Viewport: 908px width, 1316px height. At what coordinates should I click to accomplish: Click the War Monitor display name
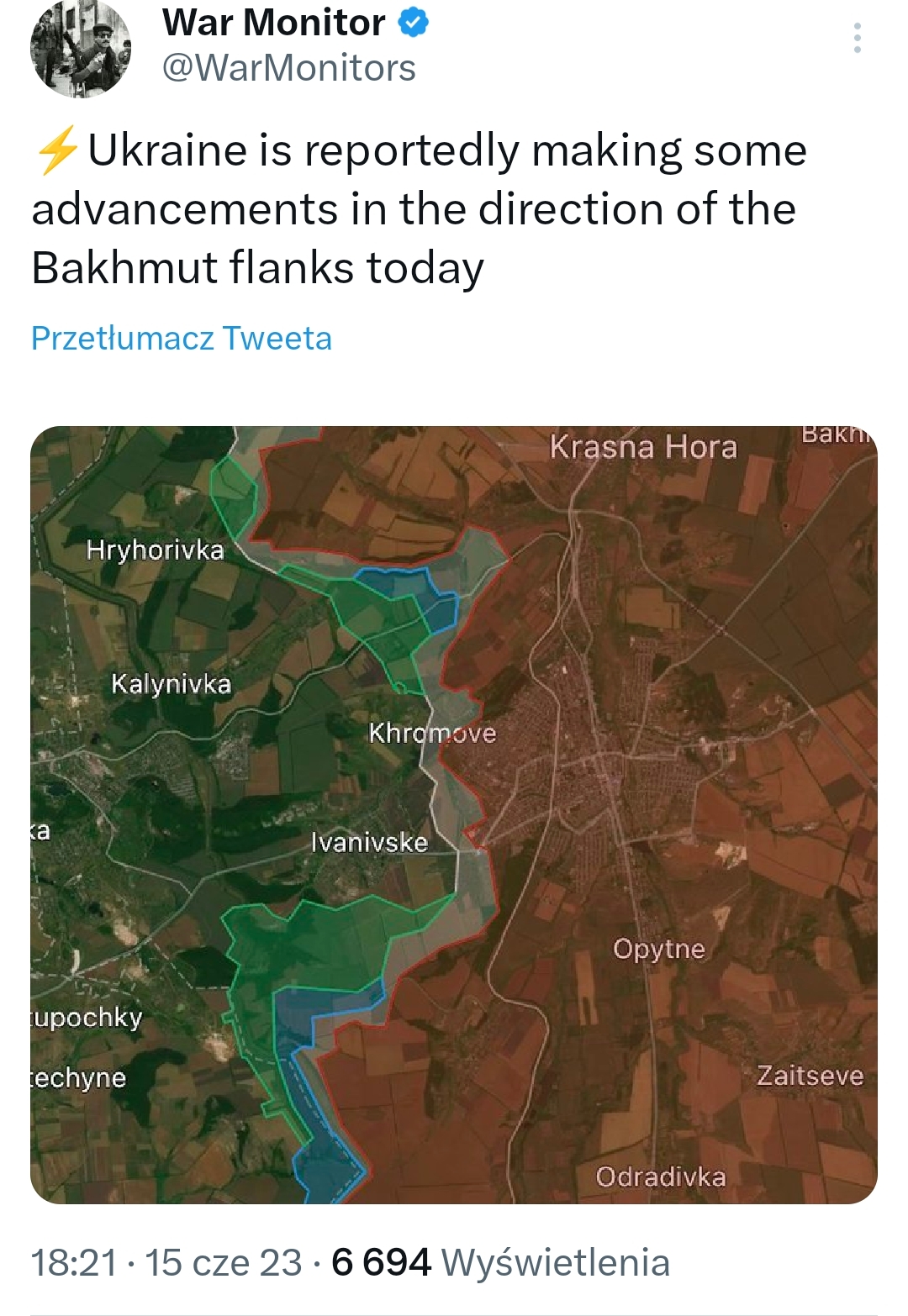(273, 23)
